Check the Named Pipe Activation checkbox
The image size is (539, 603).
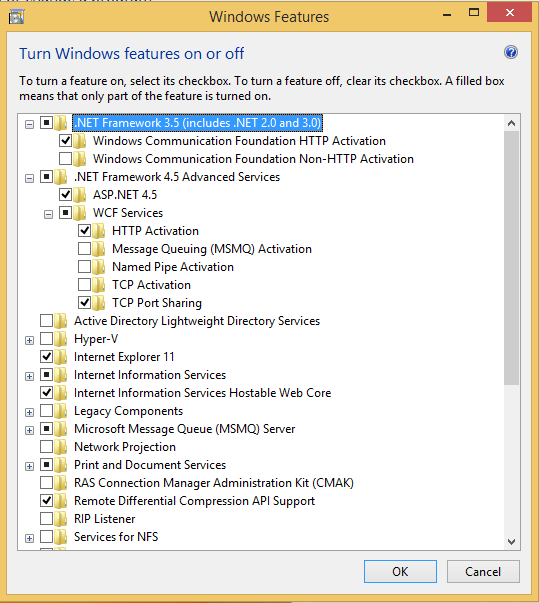85,267
